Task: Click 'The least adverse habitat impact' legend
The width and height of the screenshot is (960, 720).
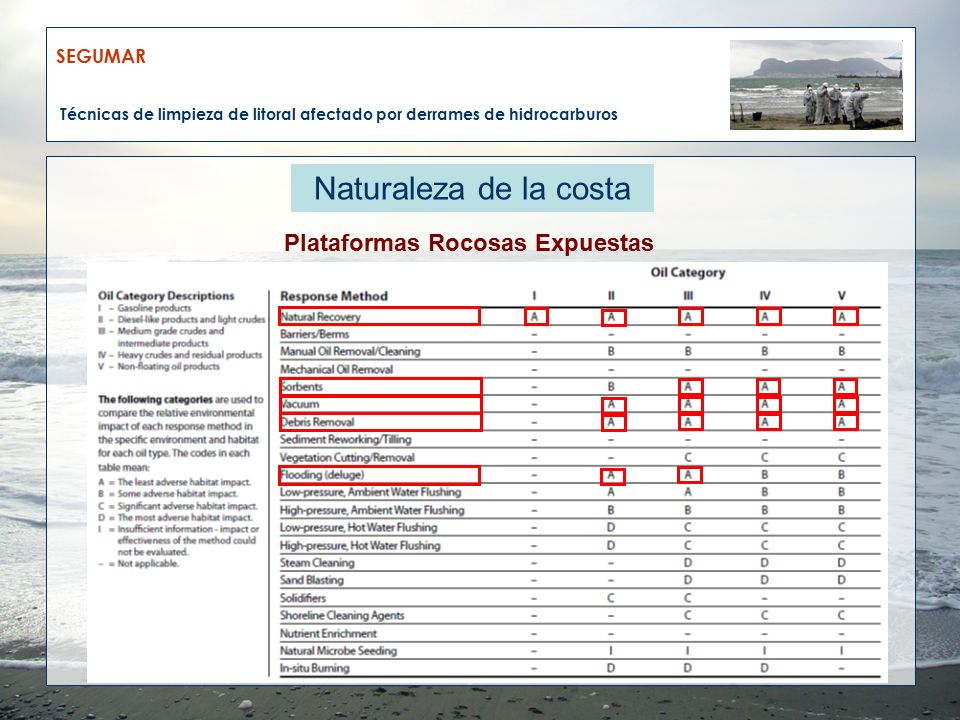Action: coord(174,482)
